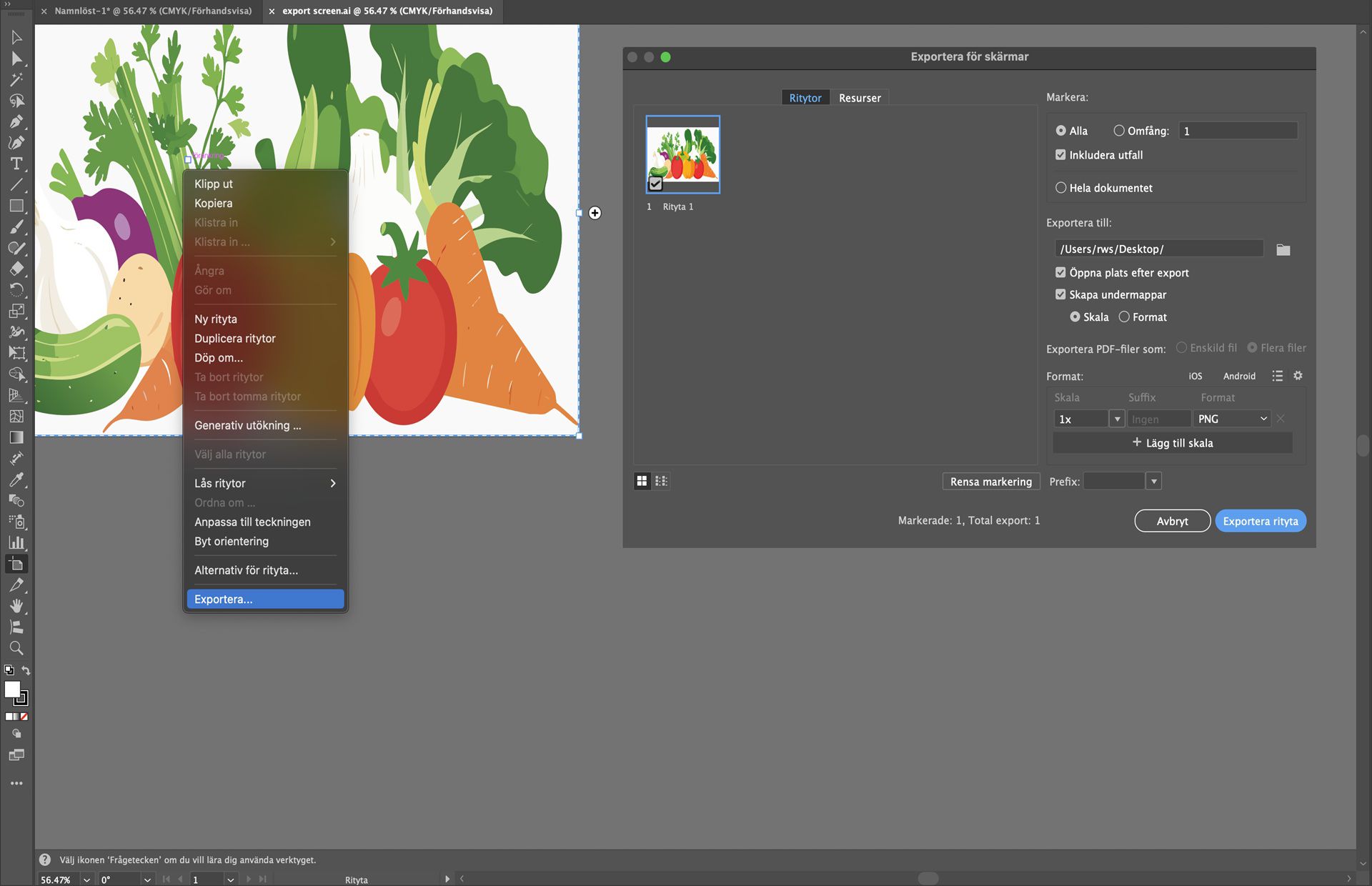
Task: Select the Artboard tool
Action: pyautogui.click(x=16, y=564)
